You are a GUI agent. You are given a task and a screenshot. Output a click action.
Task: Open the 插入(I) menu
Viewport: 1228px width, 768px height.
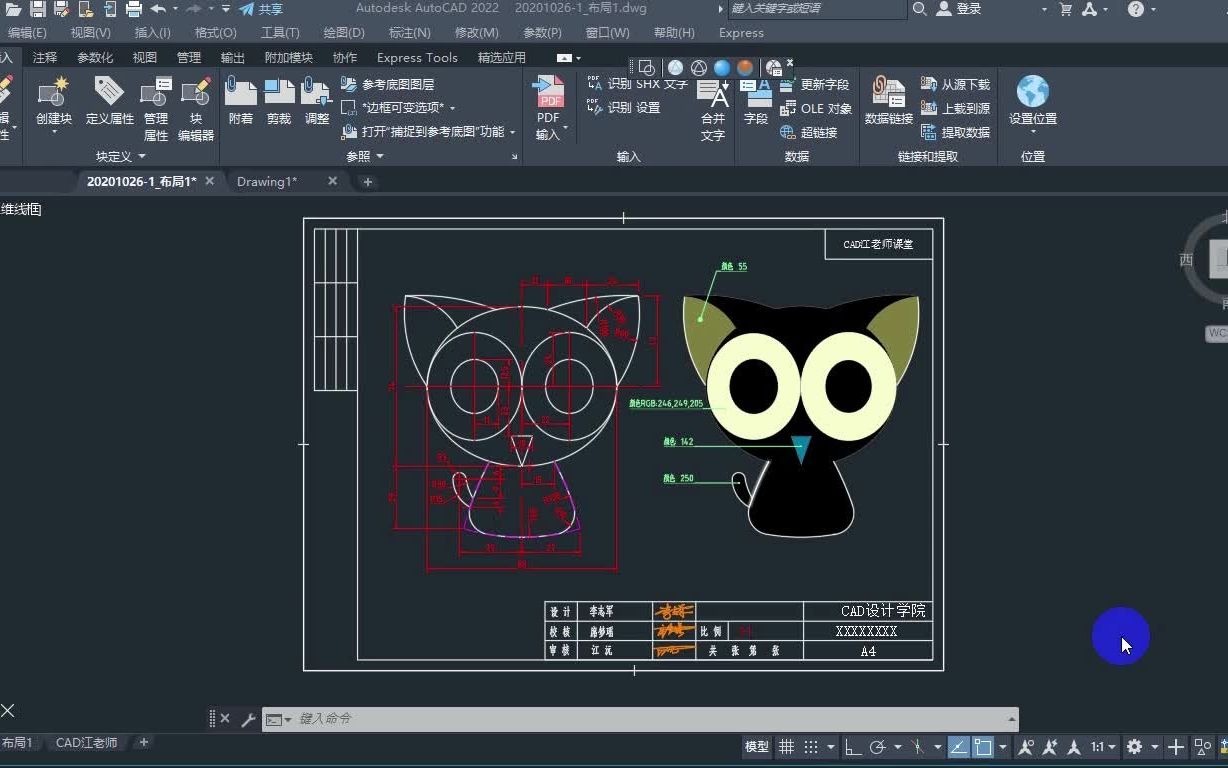(150, 32)
